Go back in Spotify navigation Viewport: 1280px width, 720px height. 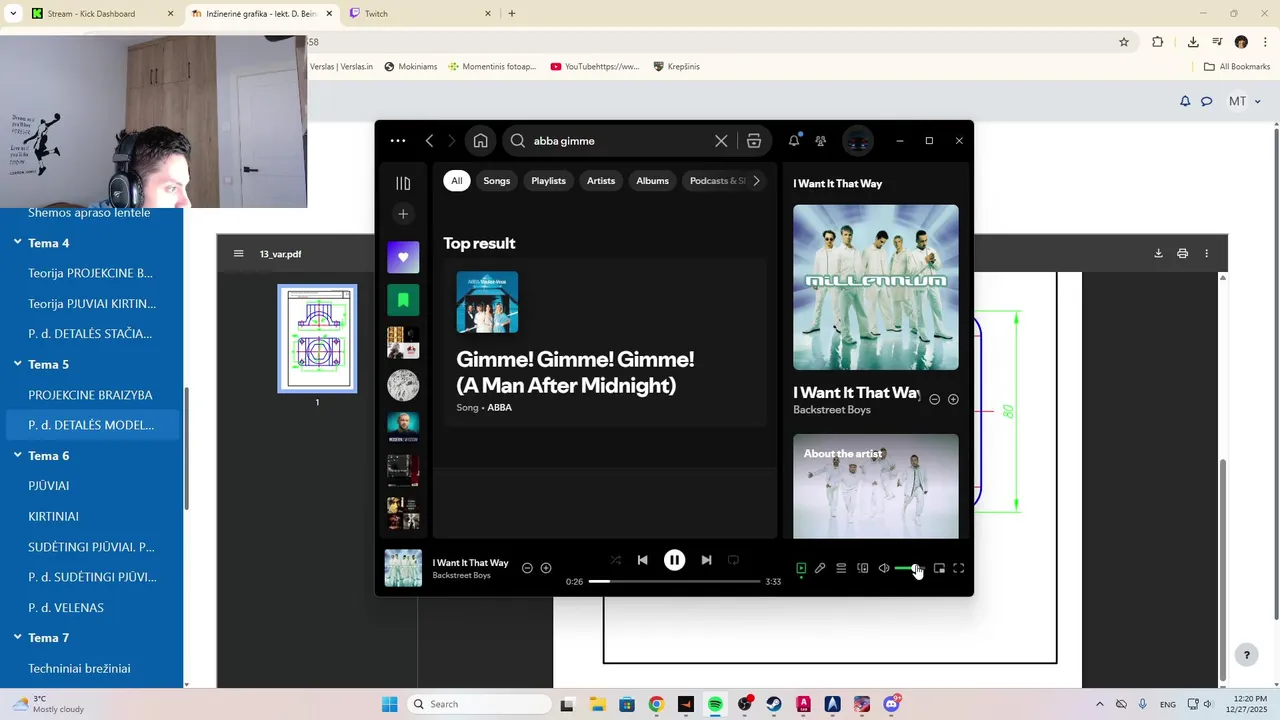tap(429, 141)
